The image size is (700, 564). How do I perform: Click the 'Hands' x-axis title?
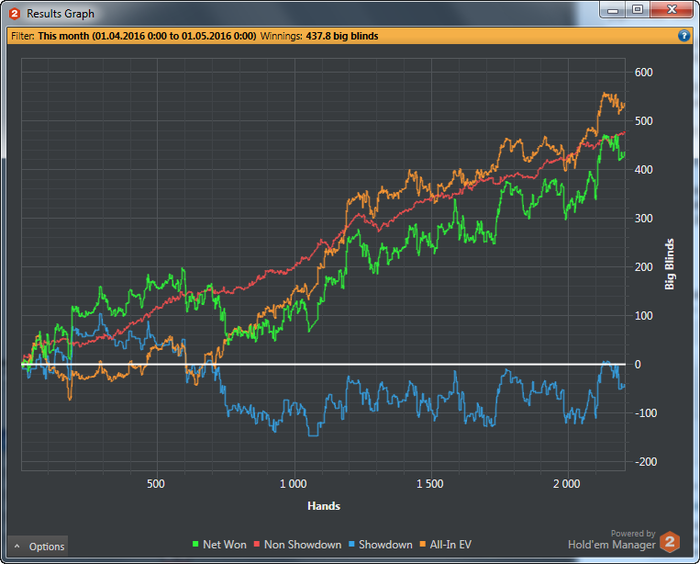click(x=324, y=506)
